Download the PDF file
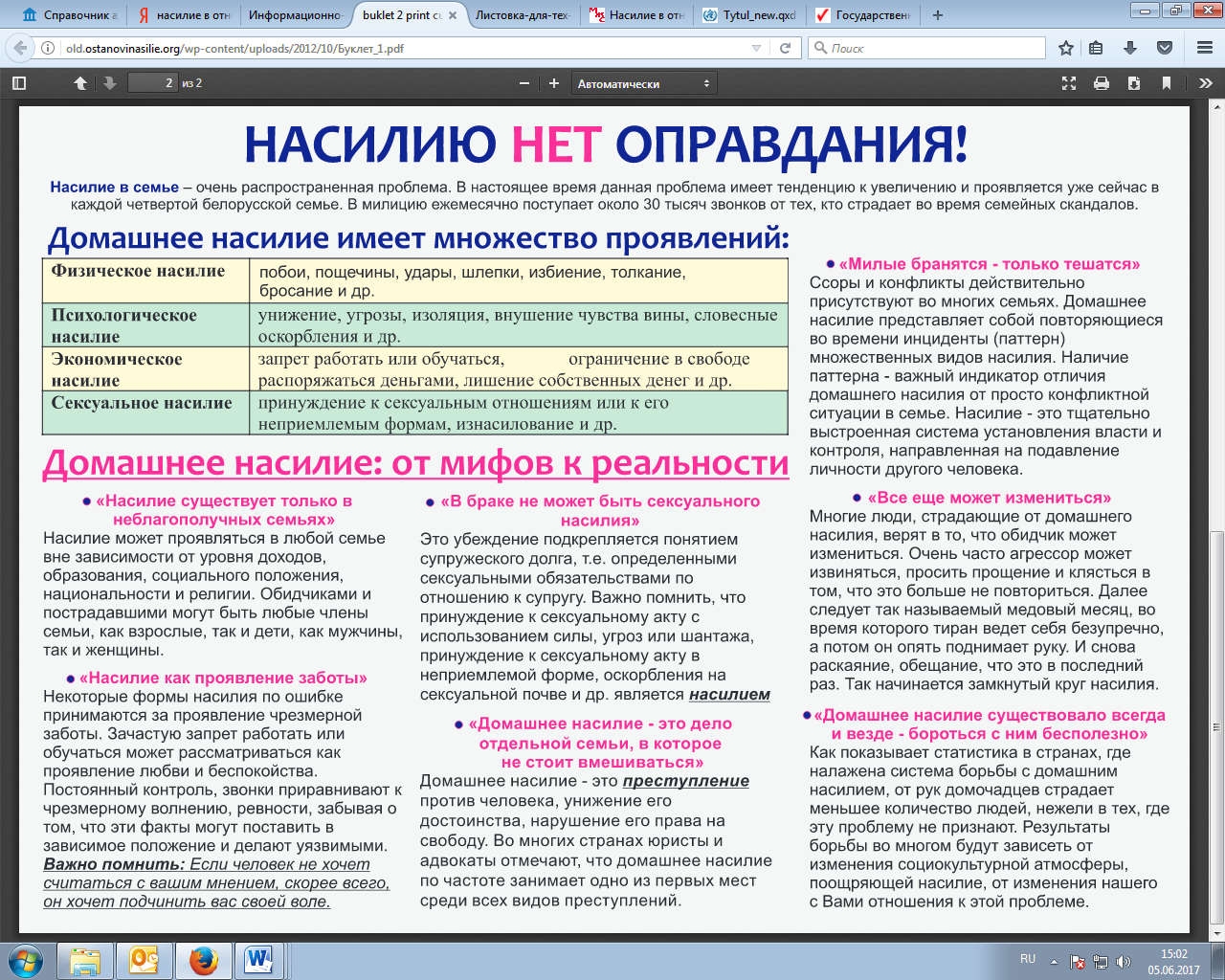The height and width of the screenshot is (980, 1225). pyautogui.click(x=1134, y=83)
